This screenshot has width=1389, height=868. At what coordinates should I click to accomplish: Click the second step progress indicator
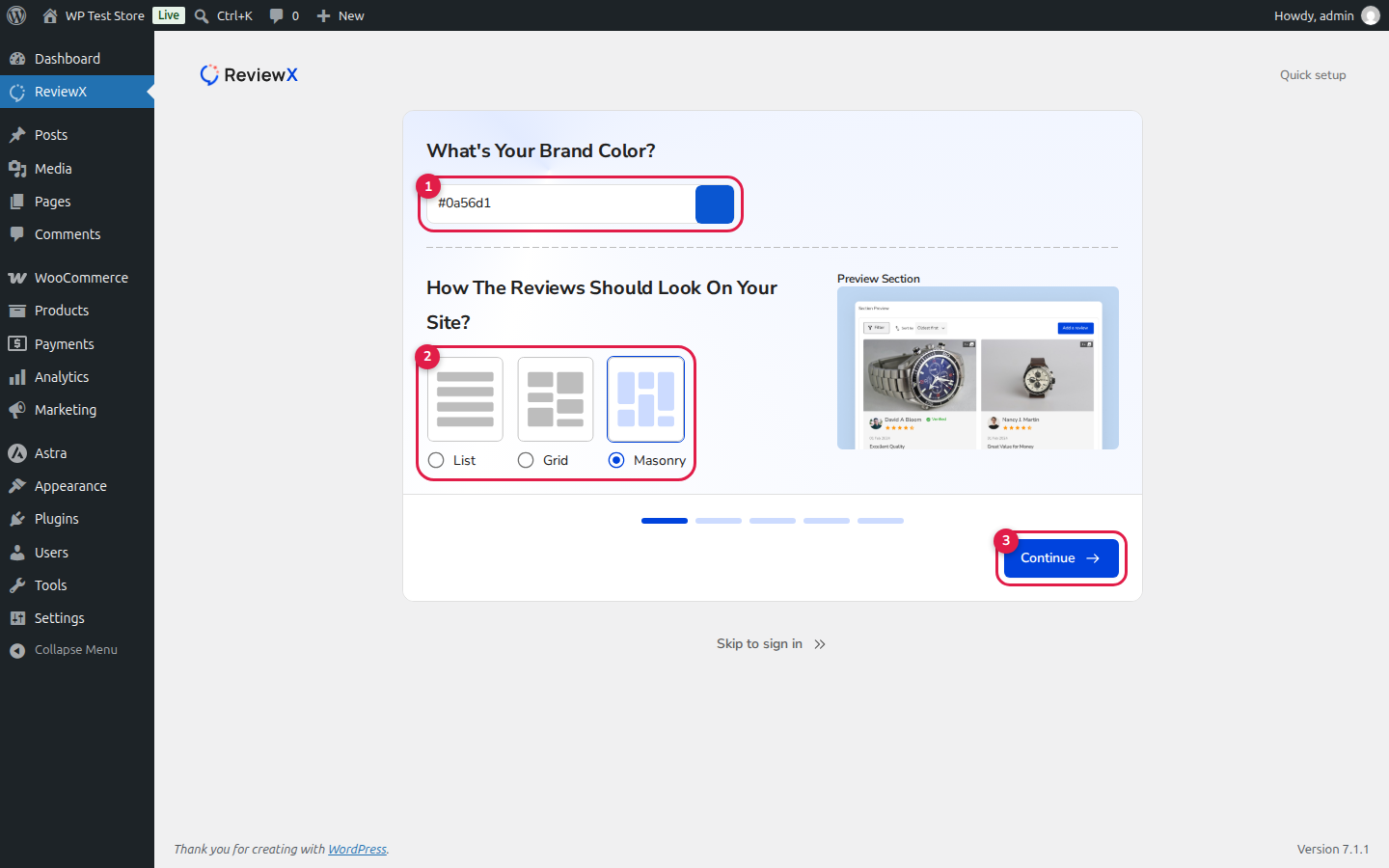click(719, 521)
